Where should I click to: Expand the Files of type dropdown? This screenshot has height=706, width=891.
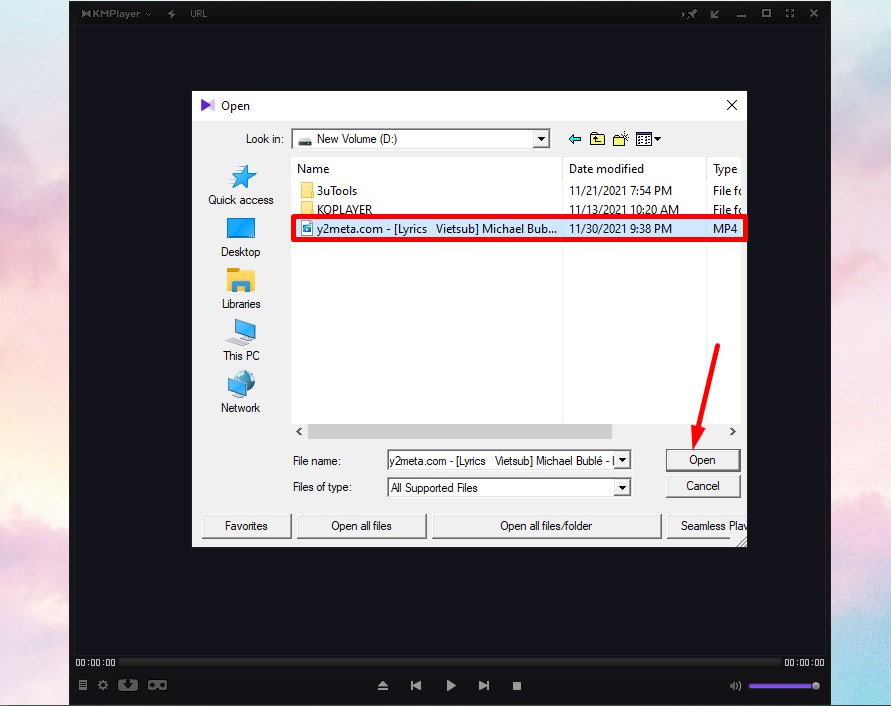(623, 487)
